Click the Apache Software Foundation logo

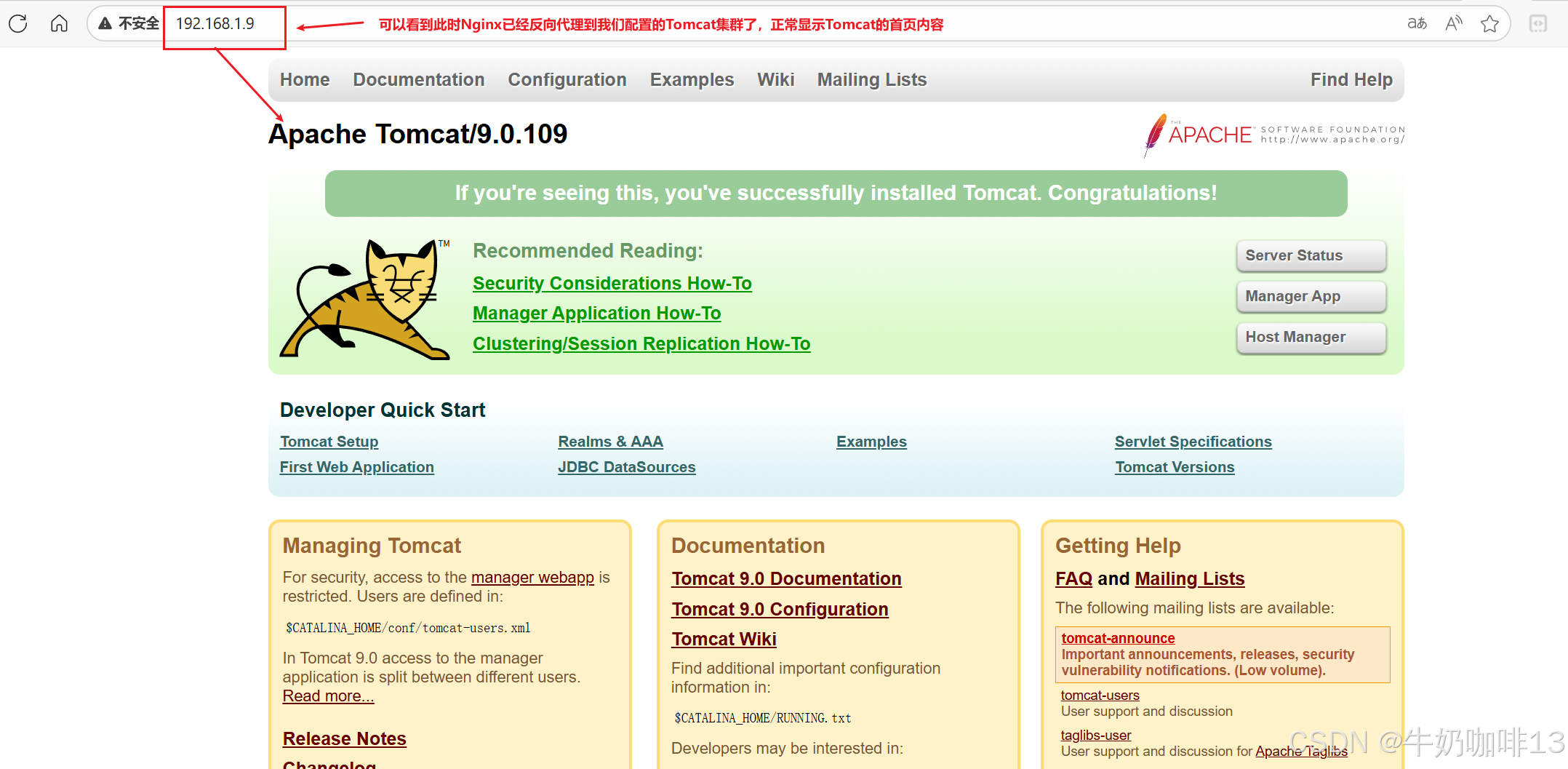1273,135
